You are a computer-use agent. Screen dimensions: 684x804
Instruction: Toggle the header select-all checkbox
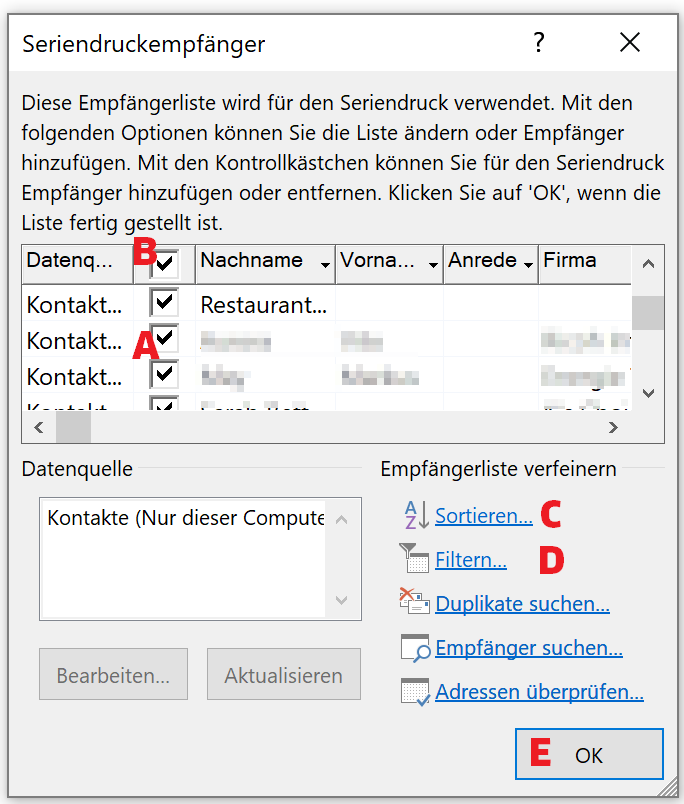(x=165, y=264)
